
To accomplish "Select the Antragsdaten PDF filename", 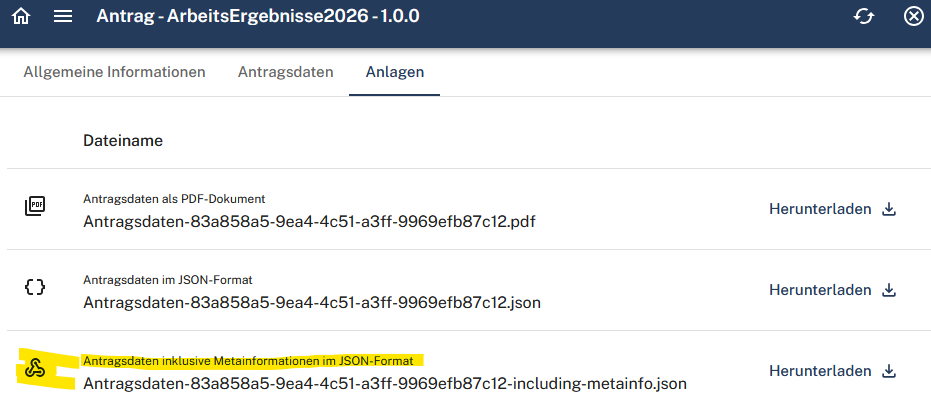I will click(309, 222).
